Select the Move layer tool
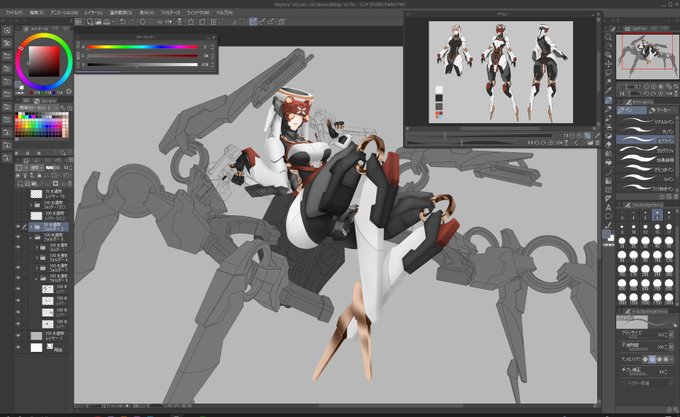 click(608, 64)
